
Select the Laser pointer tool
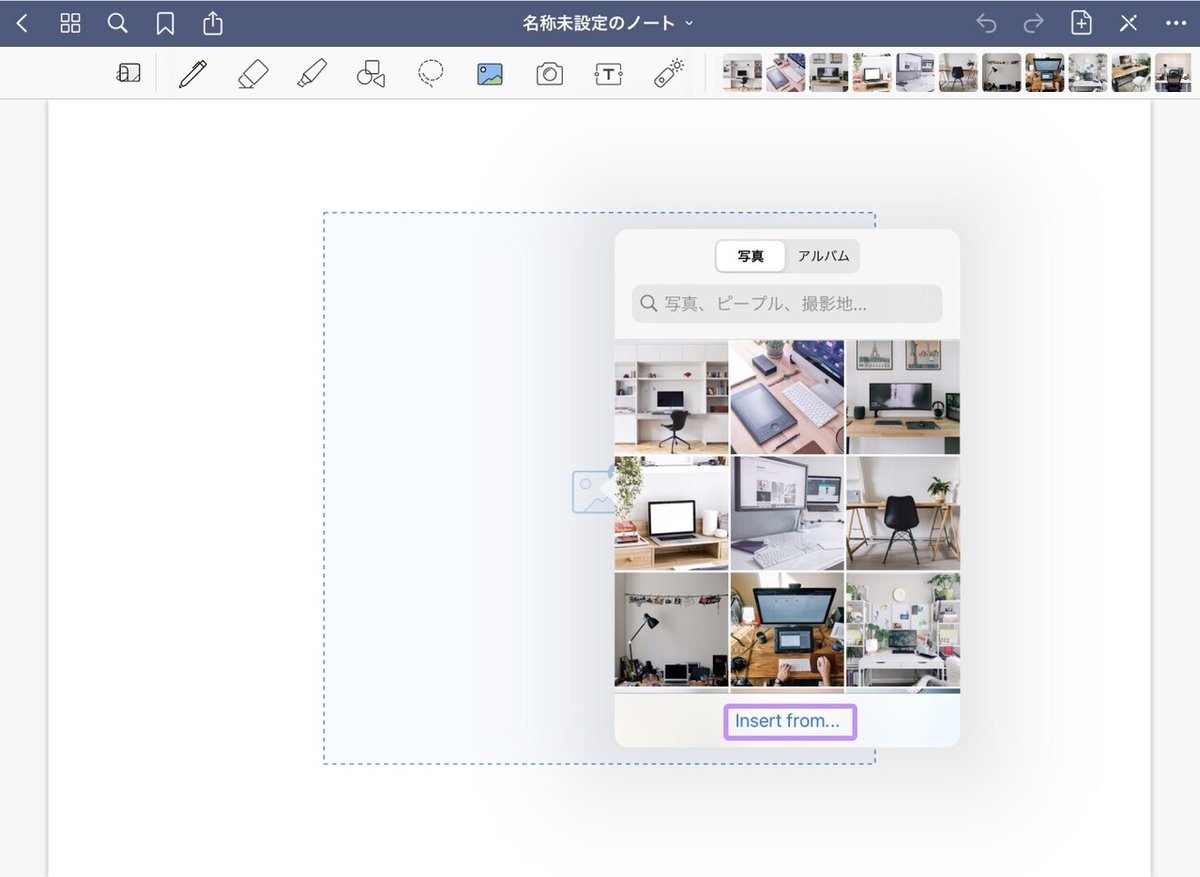click(669, 73)
